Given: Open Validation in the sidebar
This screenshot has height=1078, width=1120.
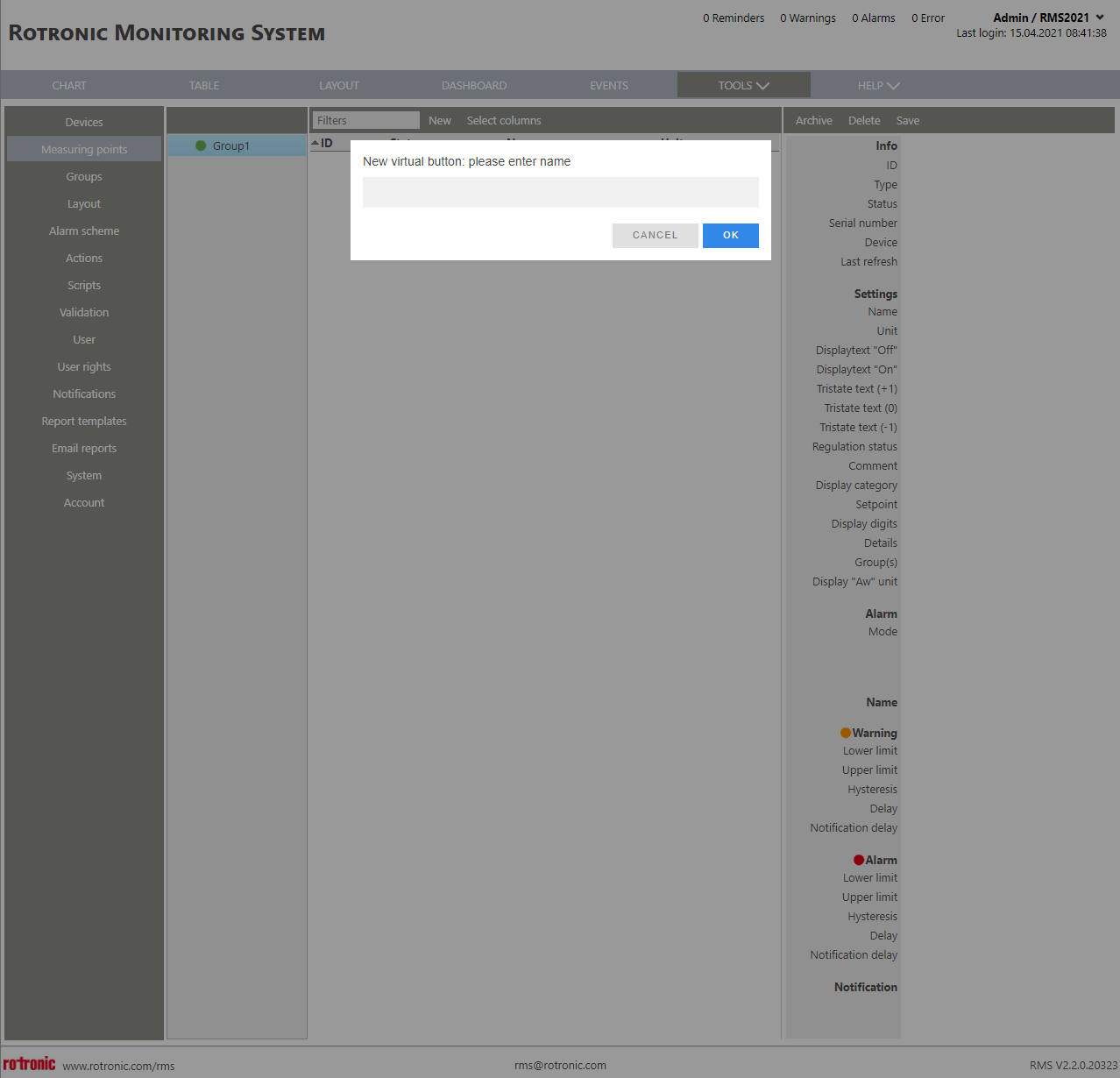Looking at the screenshot, I should pyautogui.click(x=84, y=312).
